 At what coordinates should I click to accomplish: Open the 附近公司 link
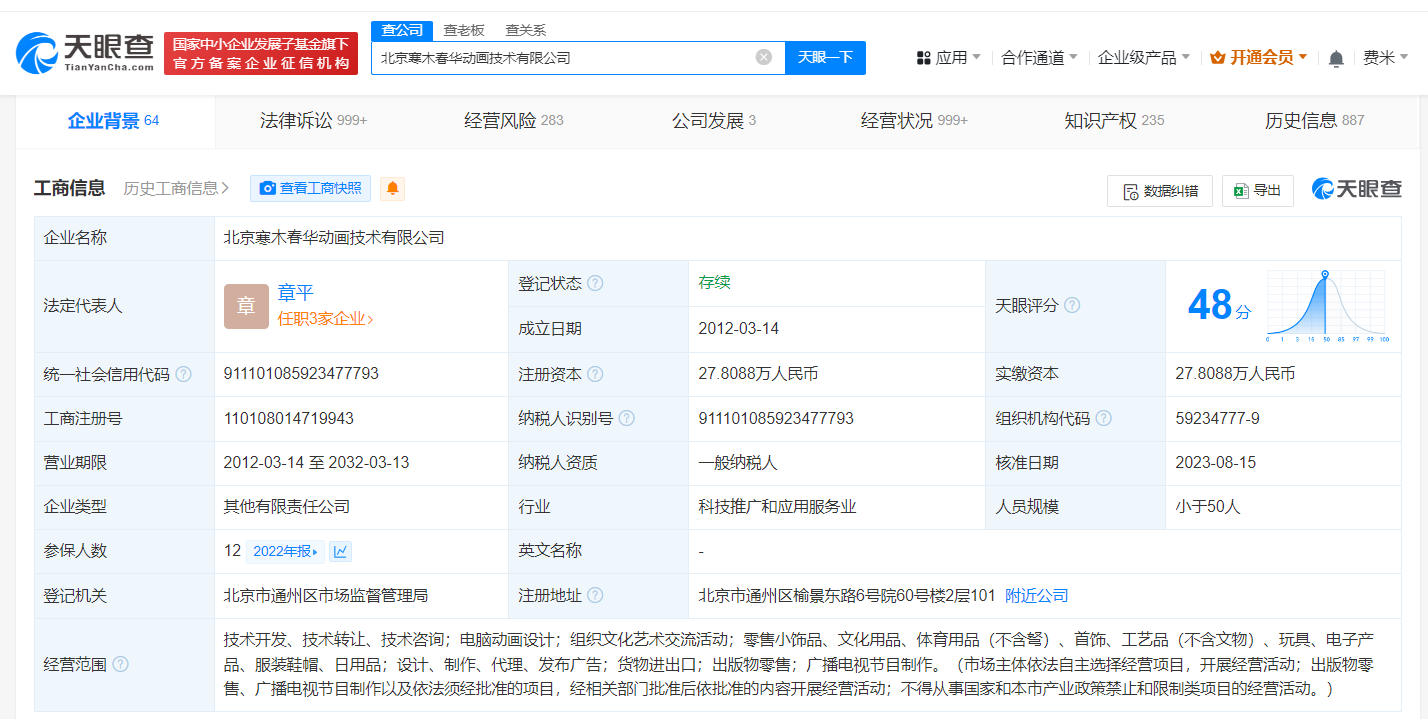click(1037, 594)
